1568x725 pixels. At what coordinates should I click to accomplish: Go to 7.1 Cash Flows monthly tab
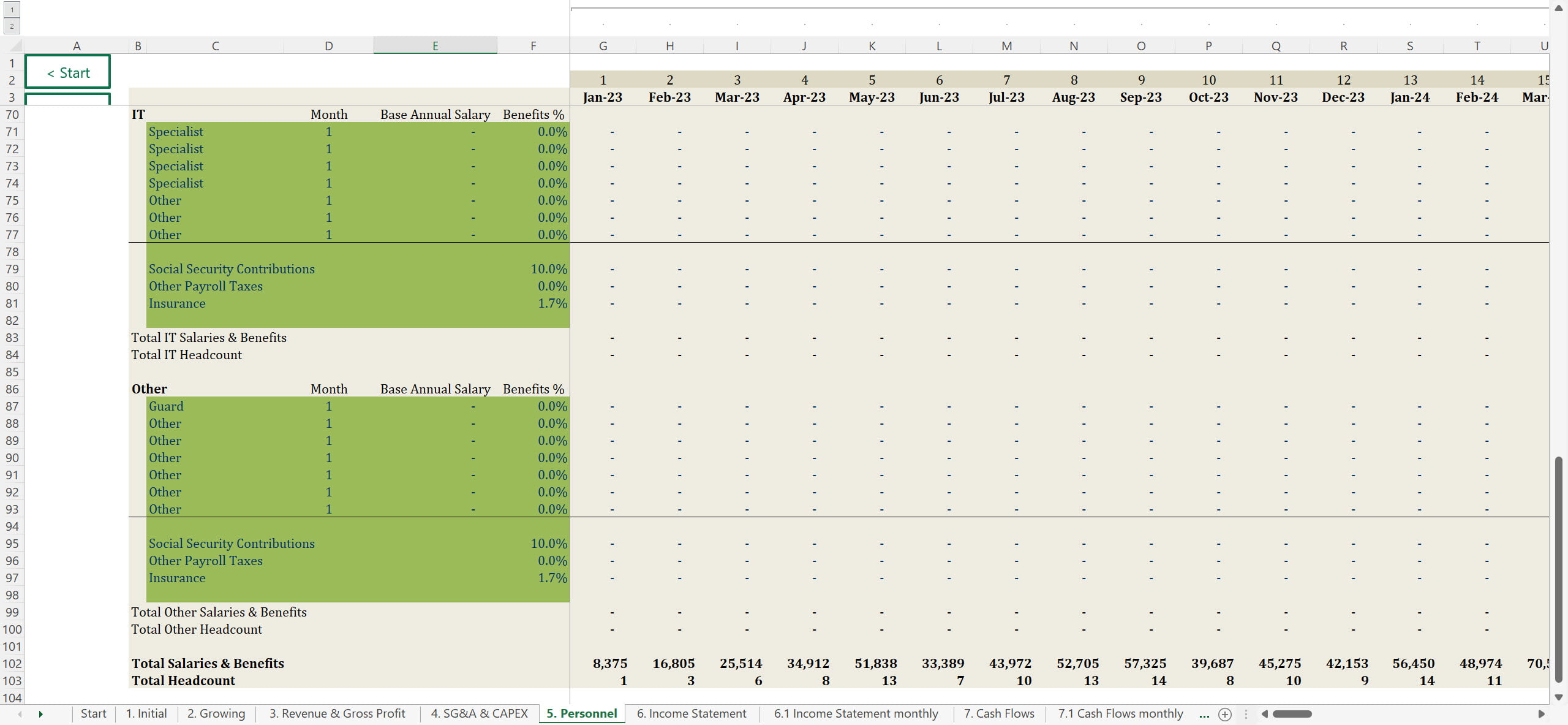coord(1120,713)
